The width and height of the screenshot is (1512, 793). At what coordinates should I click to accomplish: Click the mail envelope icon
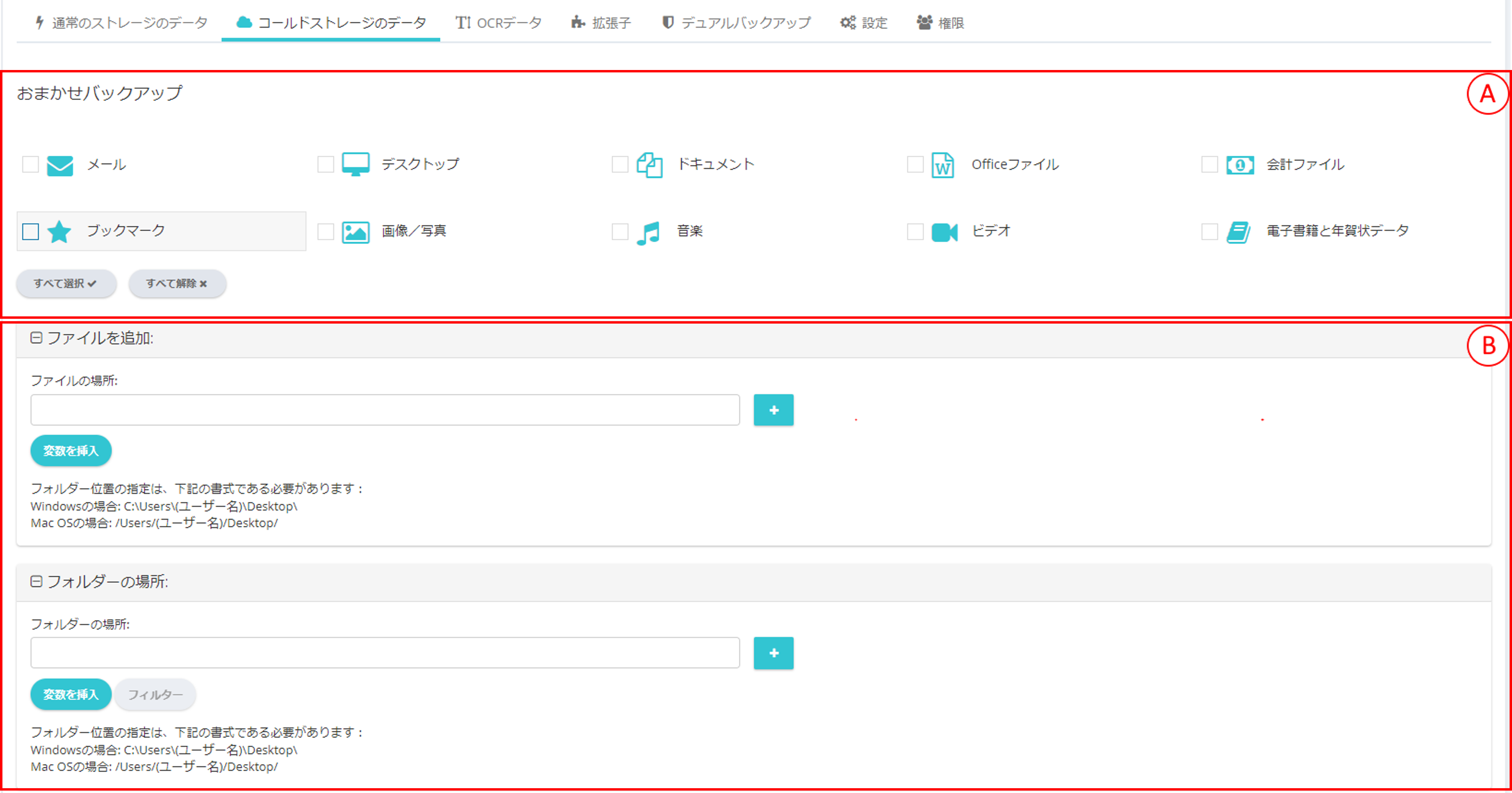pyautogui.click(x=60, y=166)
